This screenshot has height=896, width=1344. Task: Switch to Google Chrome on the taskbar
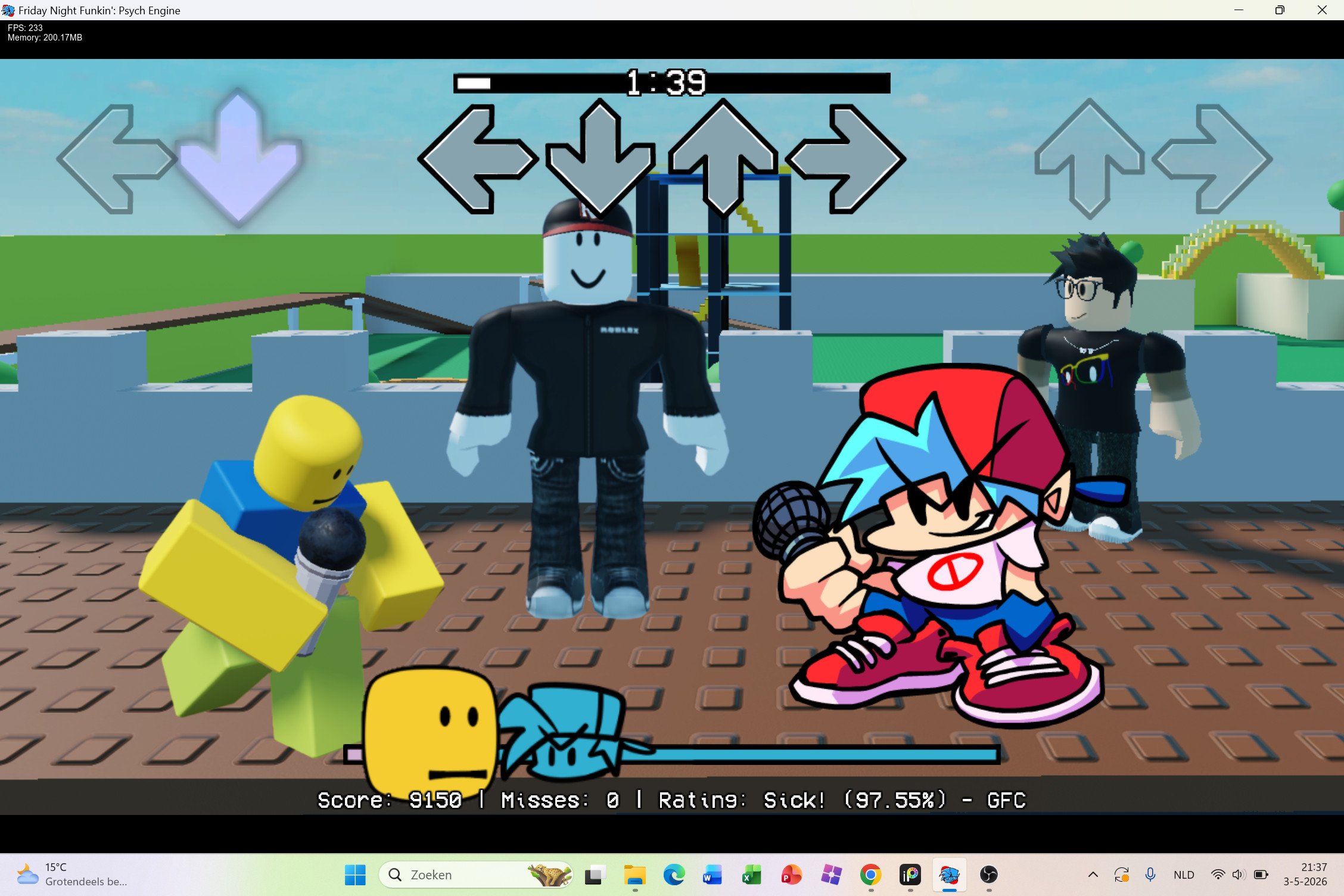(x=870, y=875)
